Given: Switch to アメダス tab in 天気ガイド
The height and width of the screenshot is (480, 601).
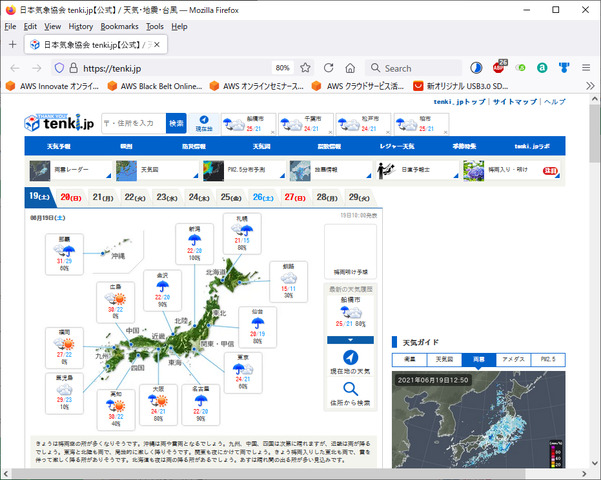Looking at the screenshot, I should 512,359.
